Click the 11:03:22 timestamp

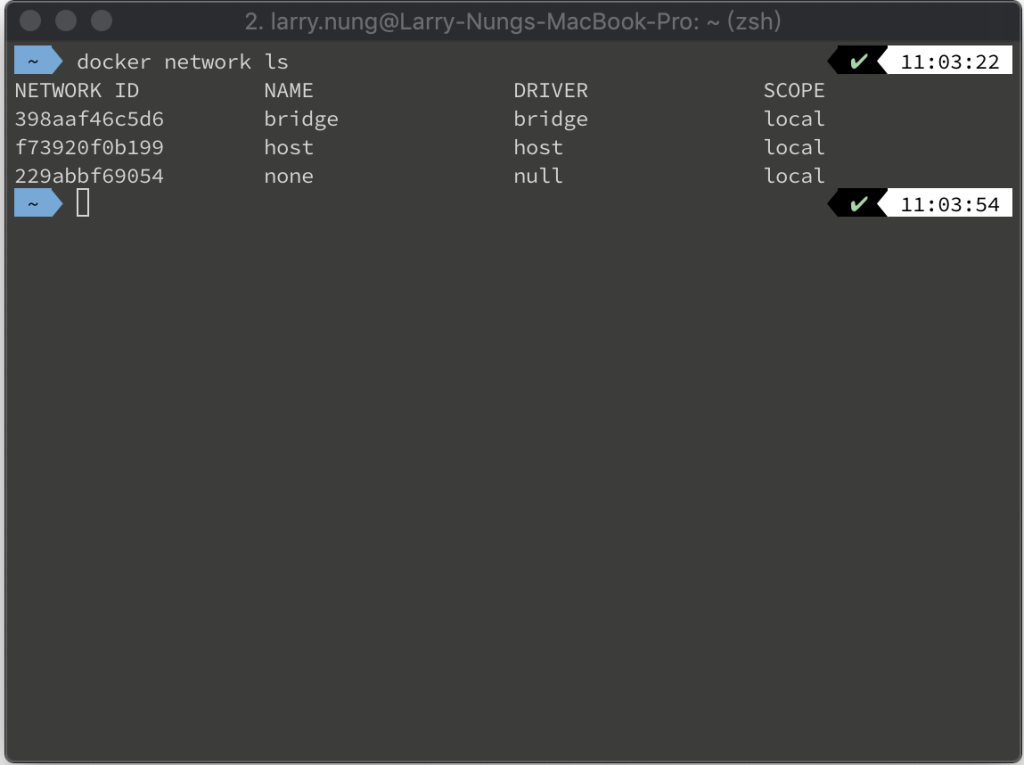tap(950, 62)
